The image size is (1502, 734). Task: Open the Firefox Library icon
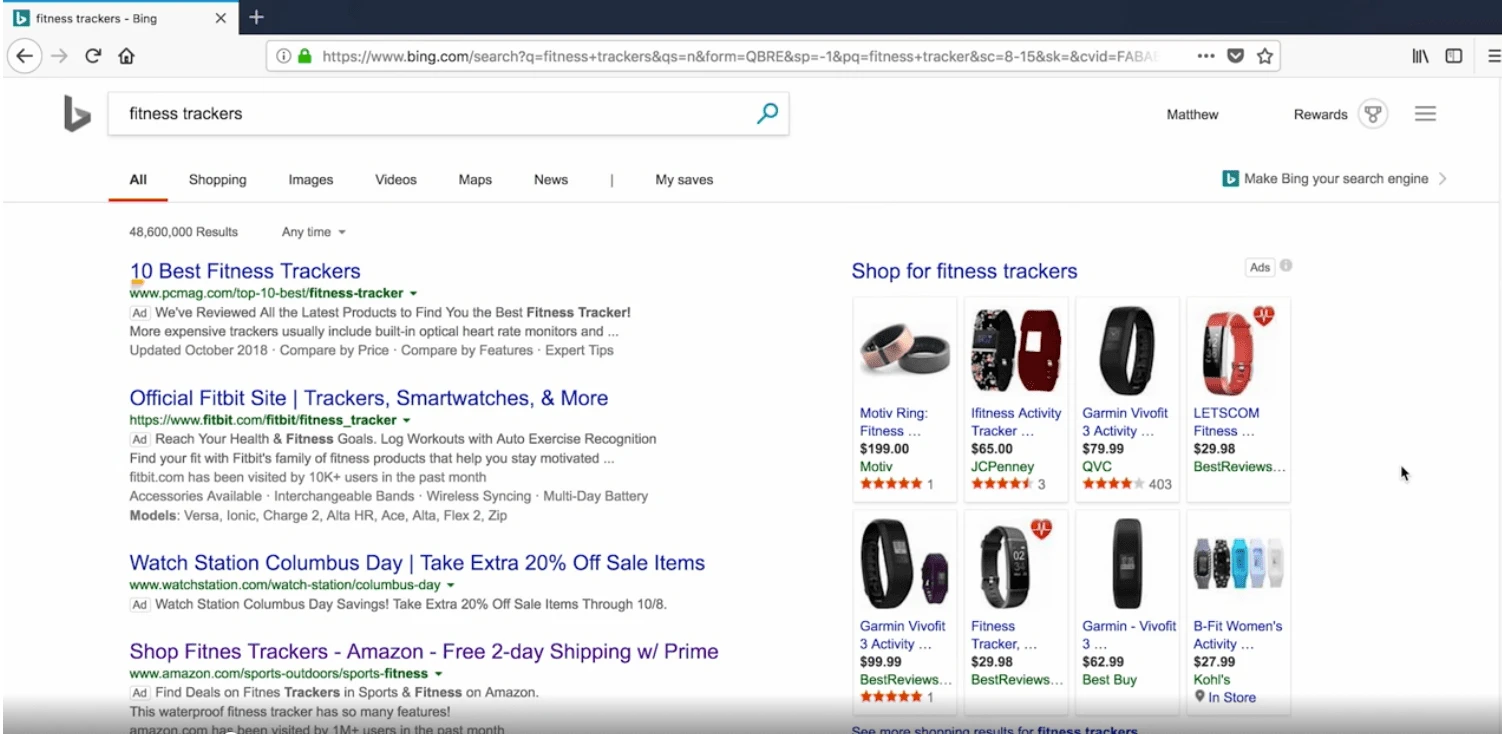(x=1420, y=56)
